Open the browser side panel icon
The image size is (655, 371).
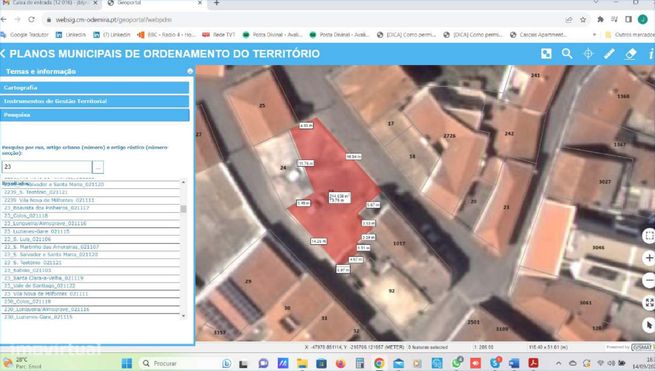(x=628, y=20)
